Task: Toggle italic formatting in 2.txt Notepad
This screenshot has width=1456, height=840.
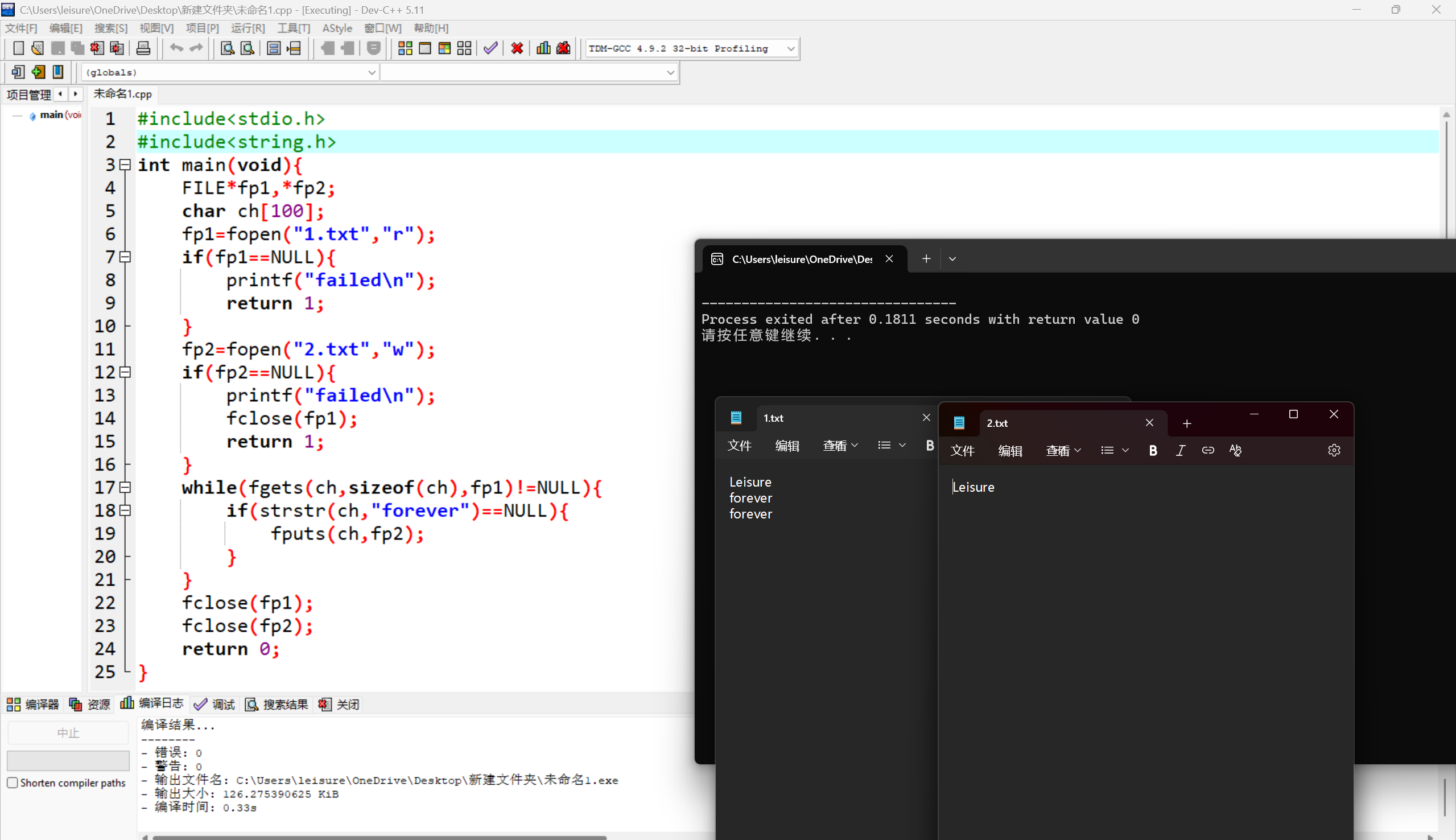Action: (1181, 450)
